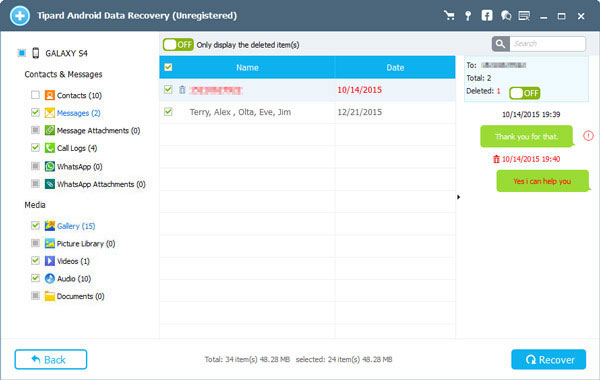Select the Gallery (15) category
Screen dimensions: 600x380
click(x=76, y=226)
